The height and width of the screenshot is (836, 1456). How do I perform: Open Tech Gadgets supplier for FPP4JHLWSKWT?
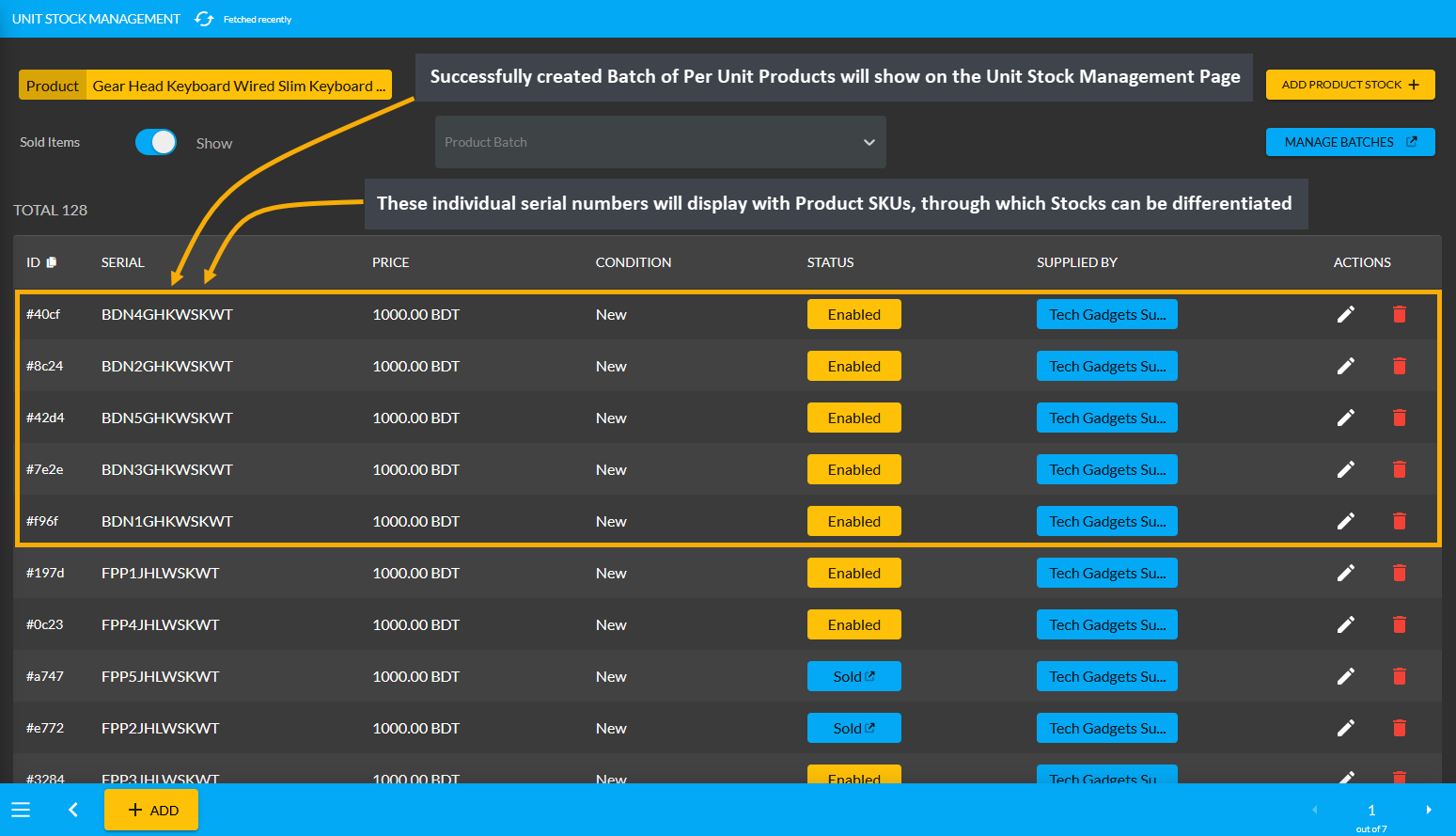[x=1106, y=624]
